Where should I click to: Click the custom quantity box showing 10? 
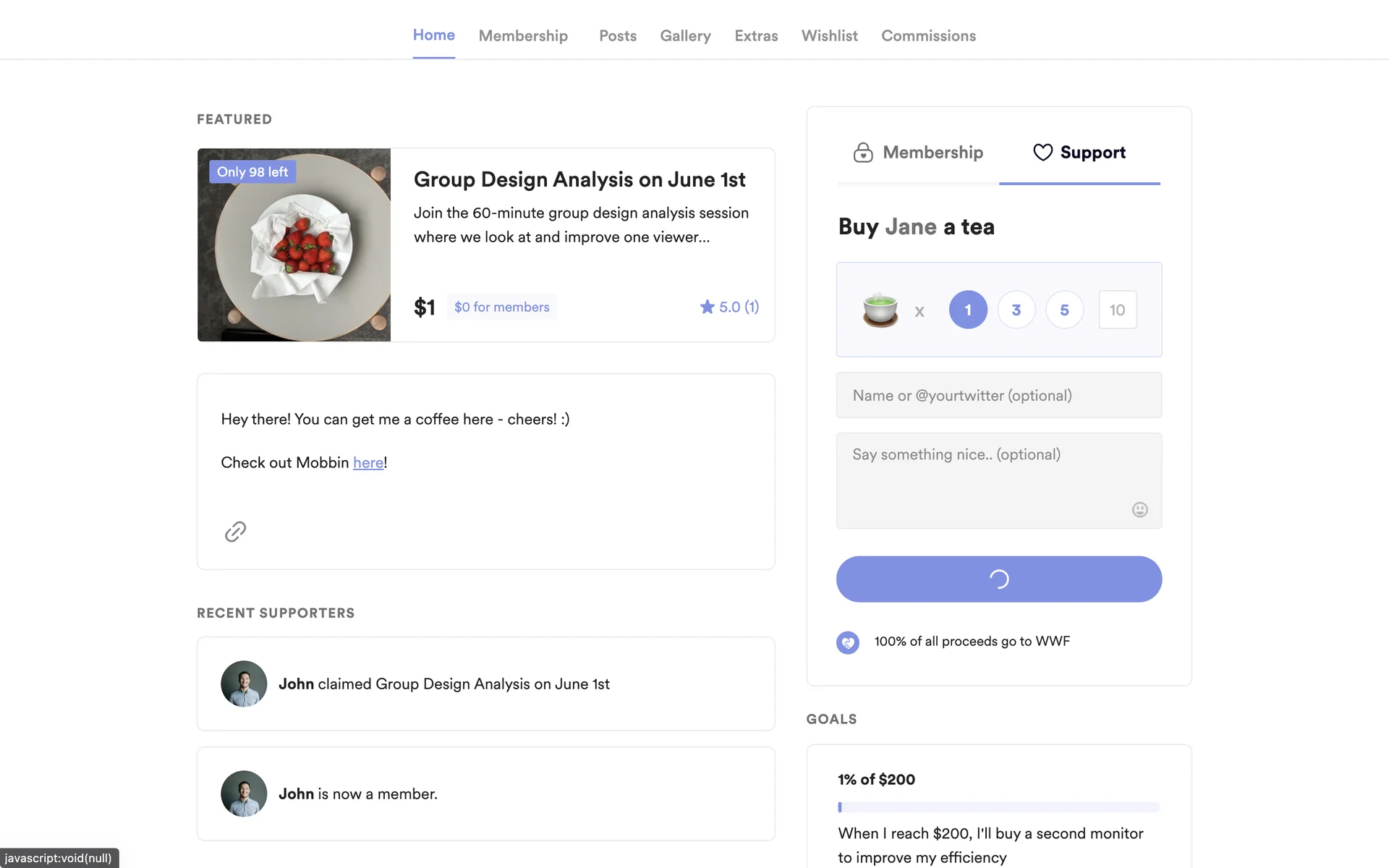pos(1117,310)
